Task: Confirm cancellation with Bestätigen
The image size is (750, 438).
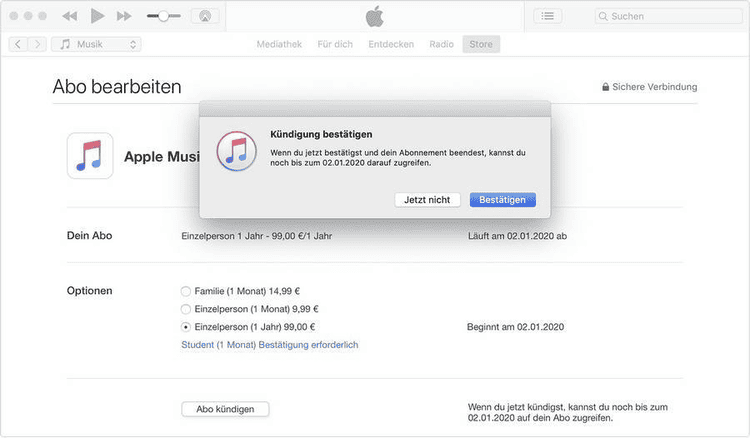Action: click(503, 200)
